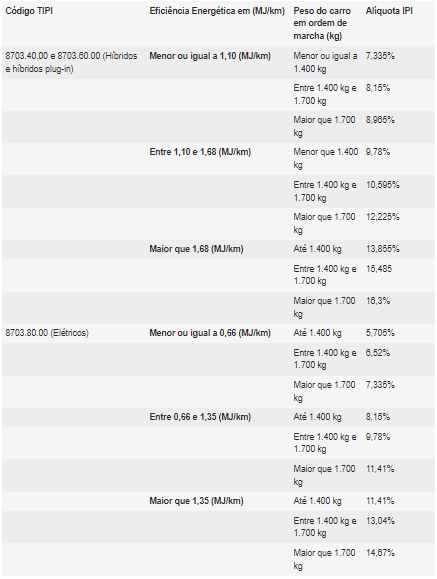Select the Maior que 1,68 (MJ/km) cell
This screenshot has width=437, height=579.
point(196,249)
